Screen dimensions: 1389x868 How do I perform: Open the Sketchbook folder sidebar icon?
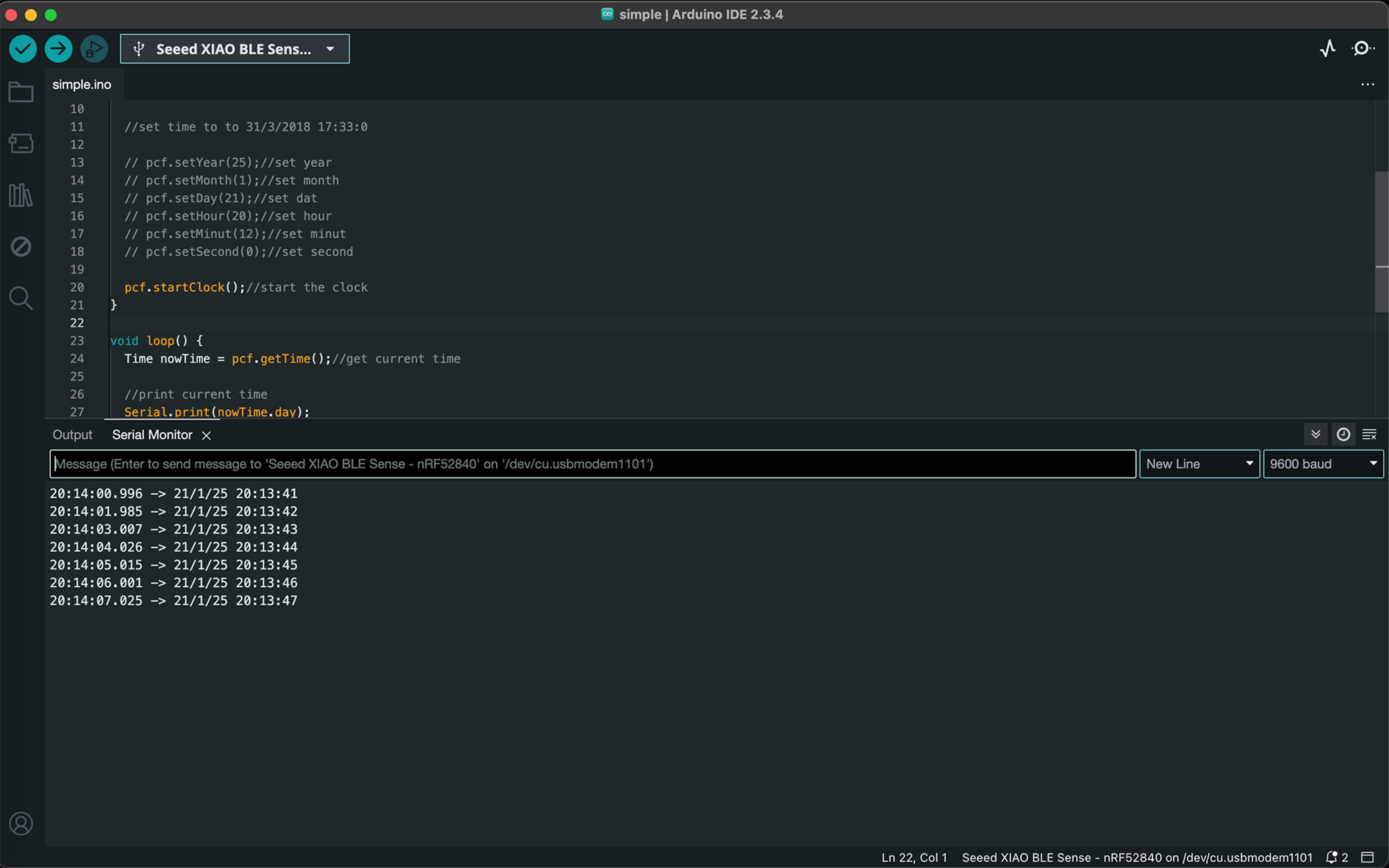(x=21, y=92)
